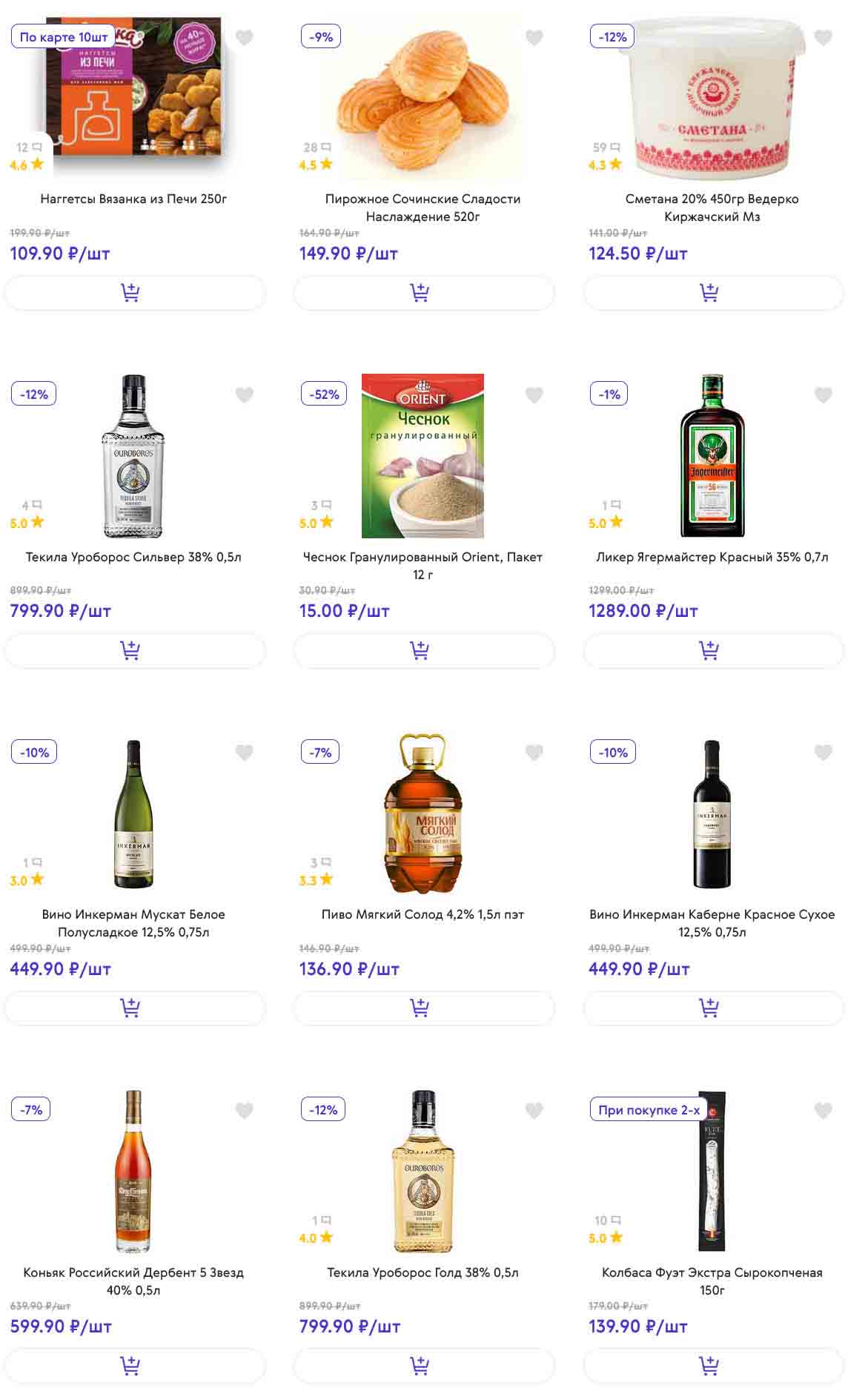Toggle heart on Колбаса Фуэт Экстра
Image resolution: width=868 pixels, height=1394 pixels.
(x=823, y=1110)
